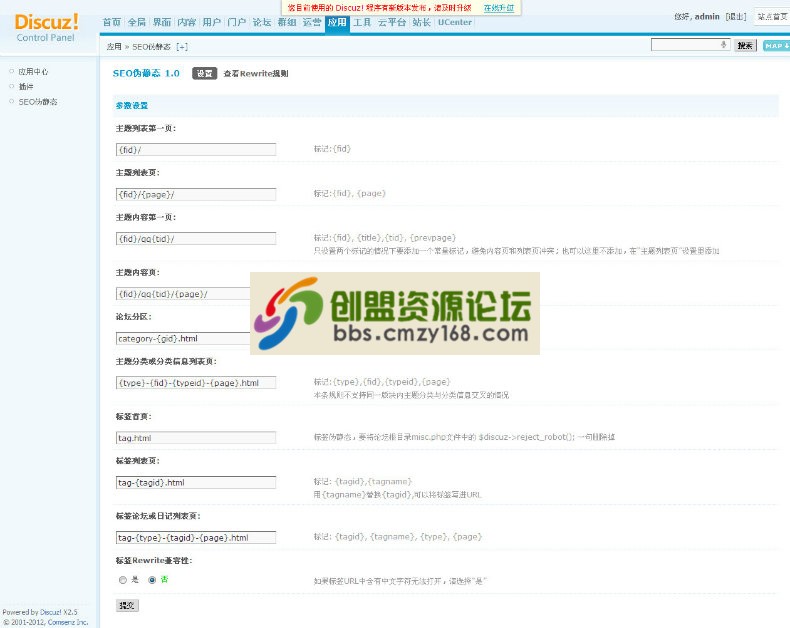Select the 设置 settings tab
This screenshot has width=790, height=628.
(204, 74)
